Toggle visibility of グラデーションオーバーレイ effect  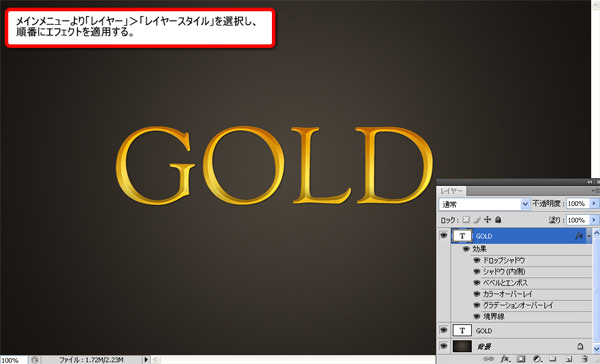pyautogui.click(x=476, y=305)
